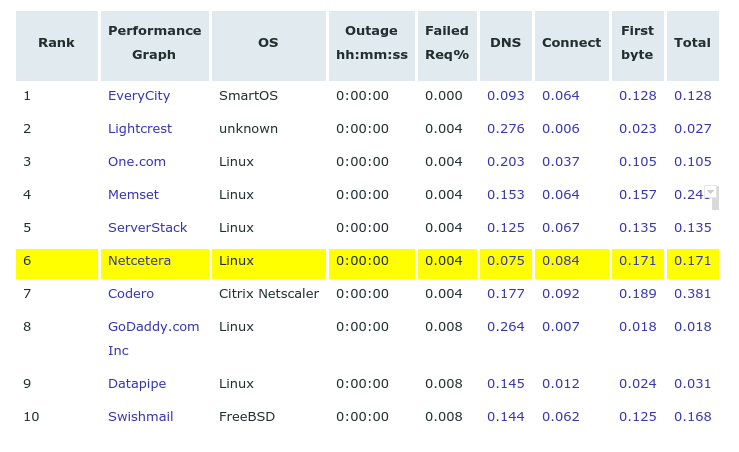Image resolution: width=739 pixels, height=452 pixels.
Task: Click Swishmail Total value 0.168
Action: click(x=692, y=417)
